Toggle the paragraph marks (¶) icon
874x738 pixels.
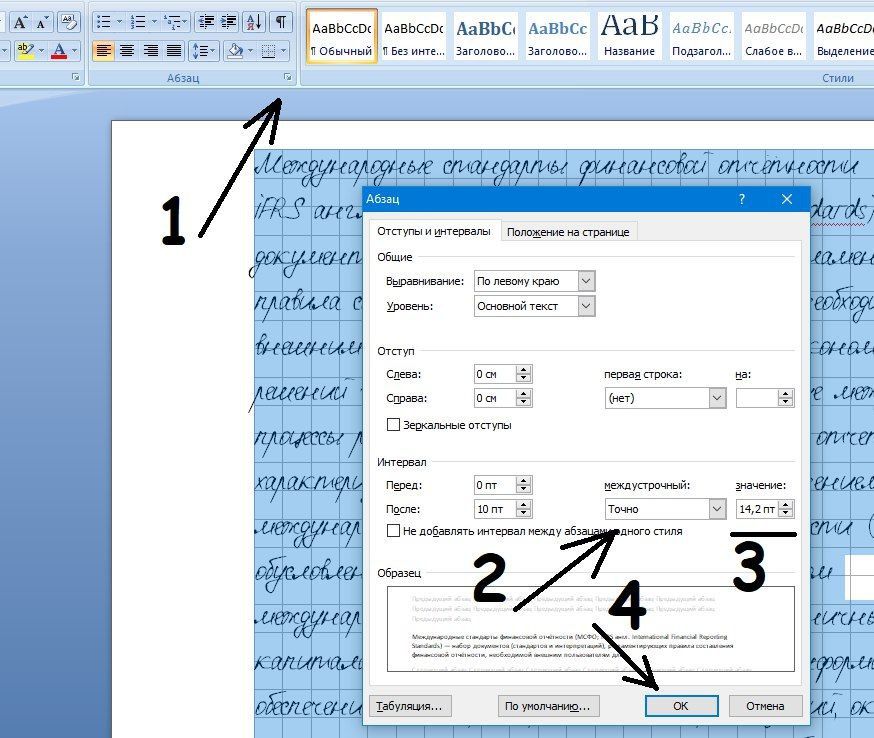[281, 22]
